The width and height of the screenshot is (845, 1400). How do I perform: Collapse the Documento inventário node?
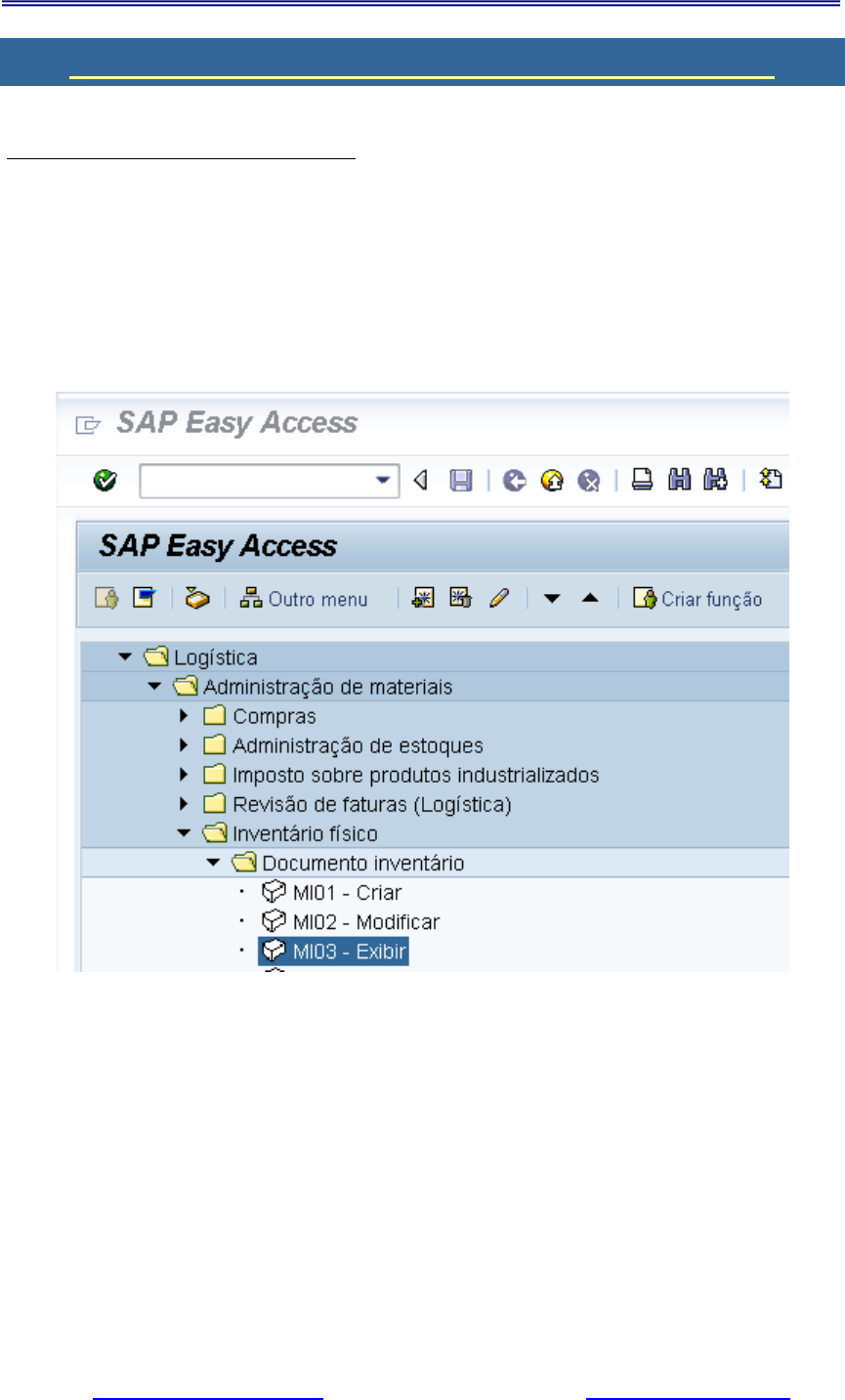[212, 863]
